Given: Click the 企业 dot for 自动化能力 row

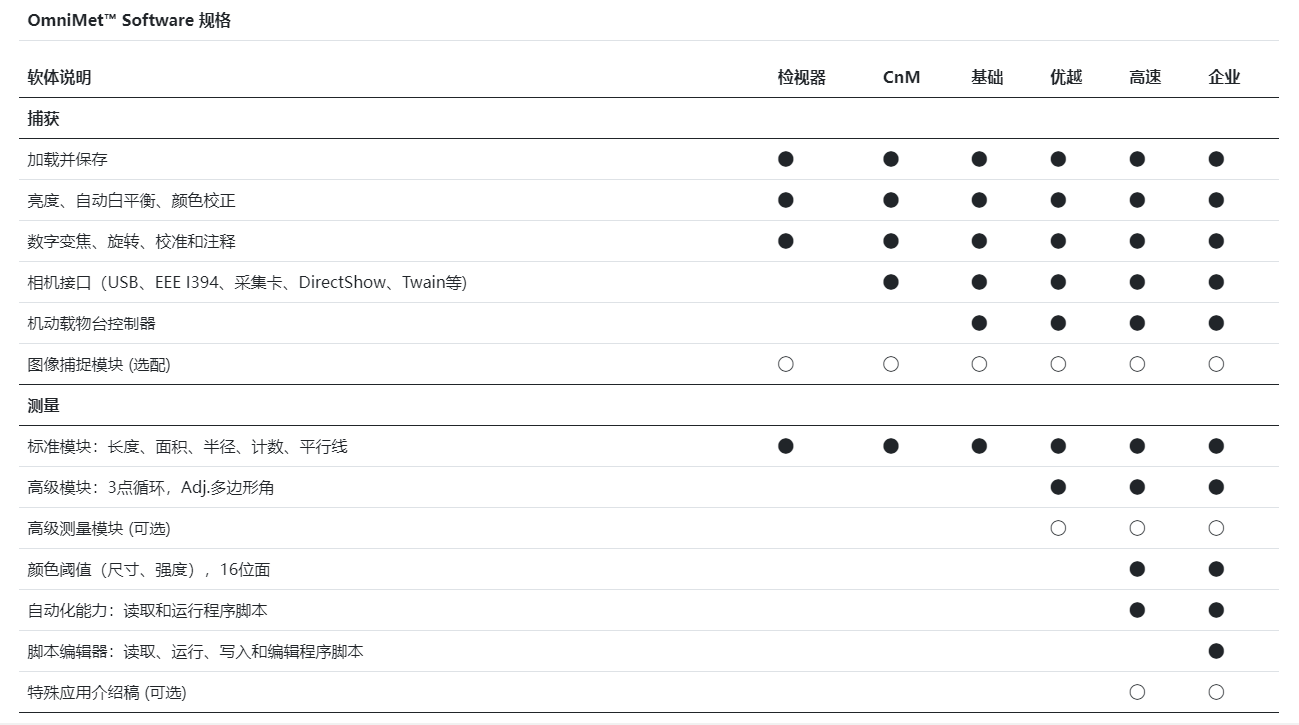Looking at the screenshot, I should tap(1216, 610).
